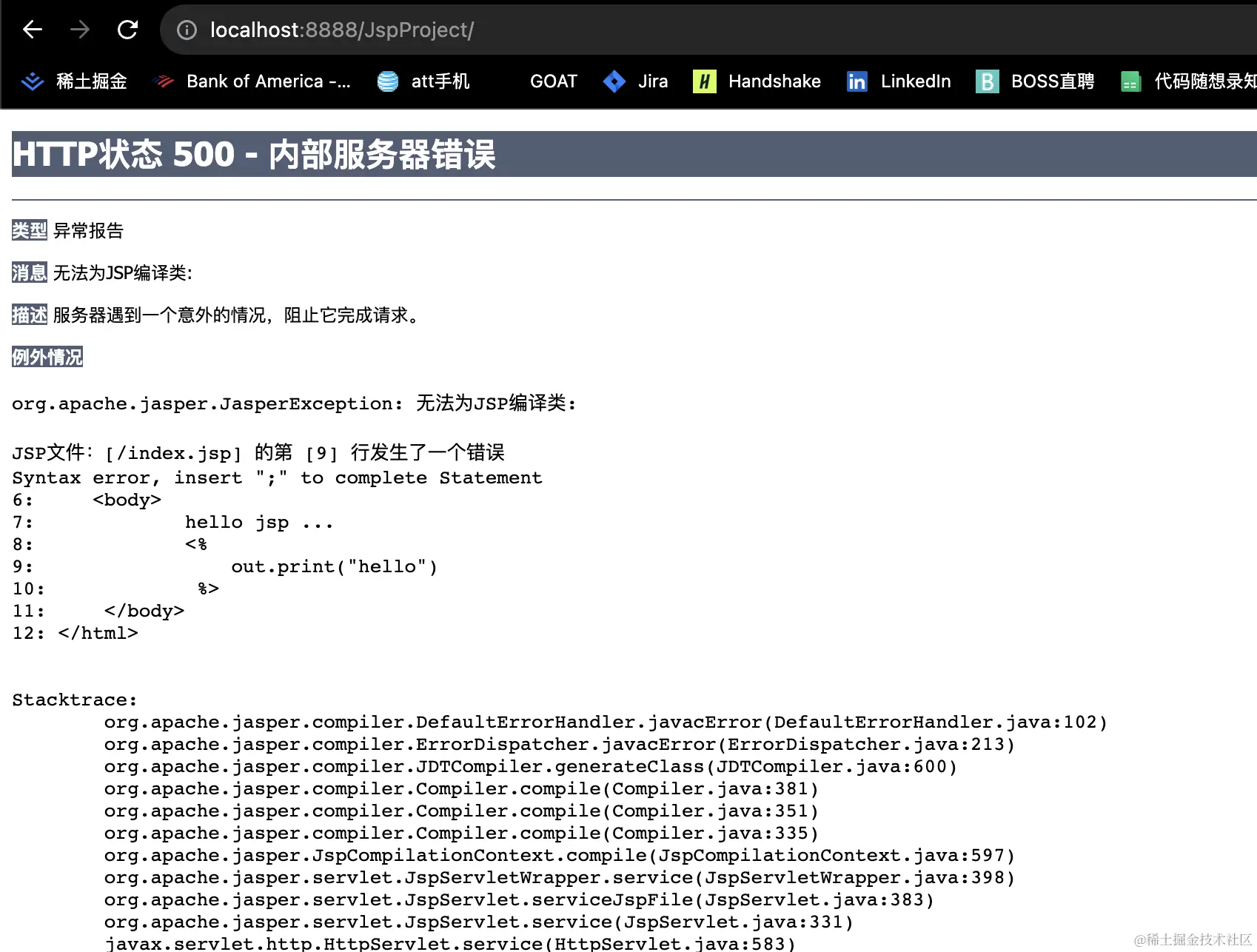Click the BOSS直聘 favicon in bookmarks bar

(987, 81)
